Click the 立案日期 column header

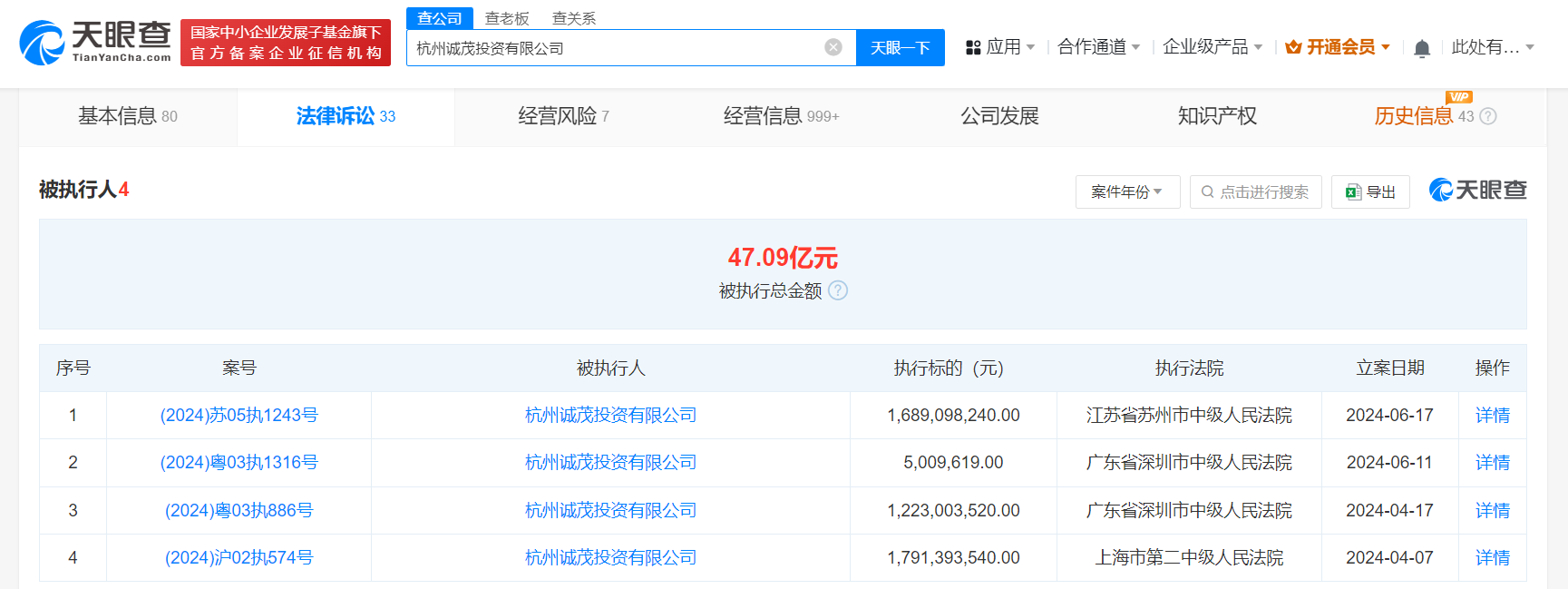click(x=1390, y=368)
